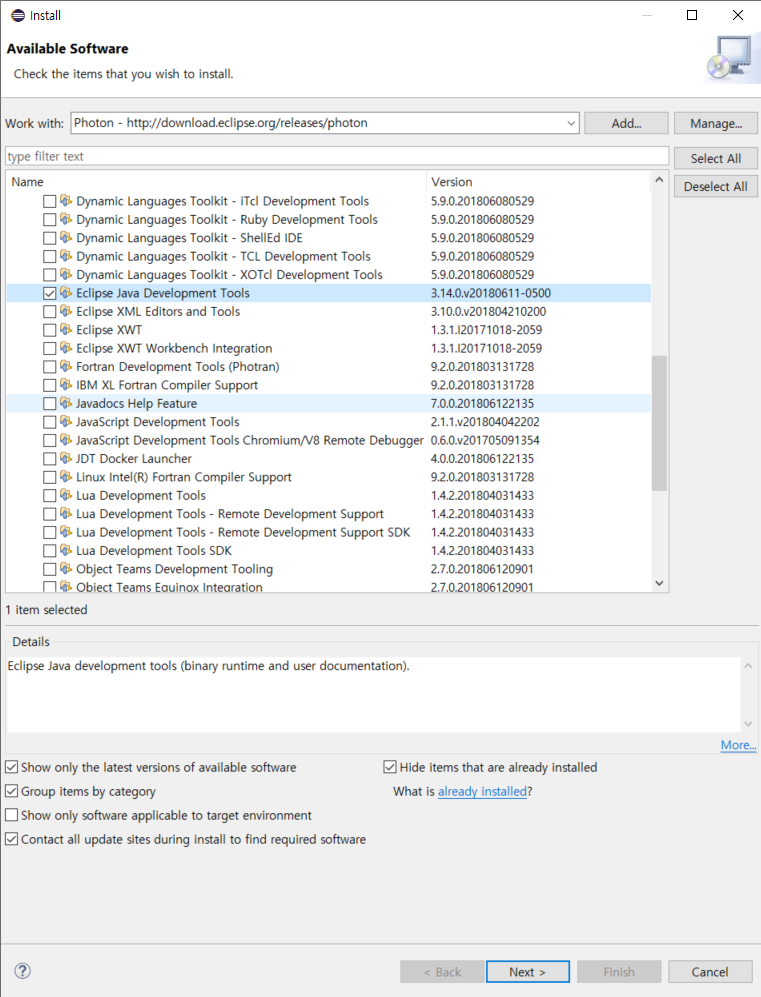Tick the Eclipse XWT checkbox
This screenshot has height=997, width=761.
[x=50, y=331]
